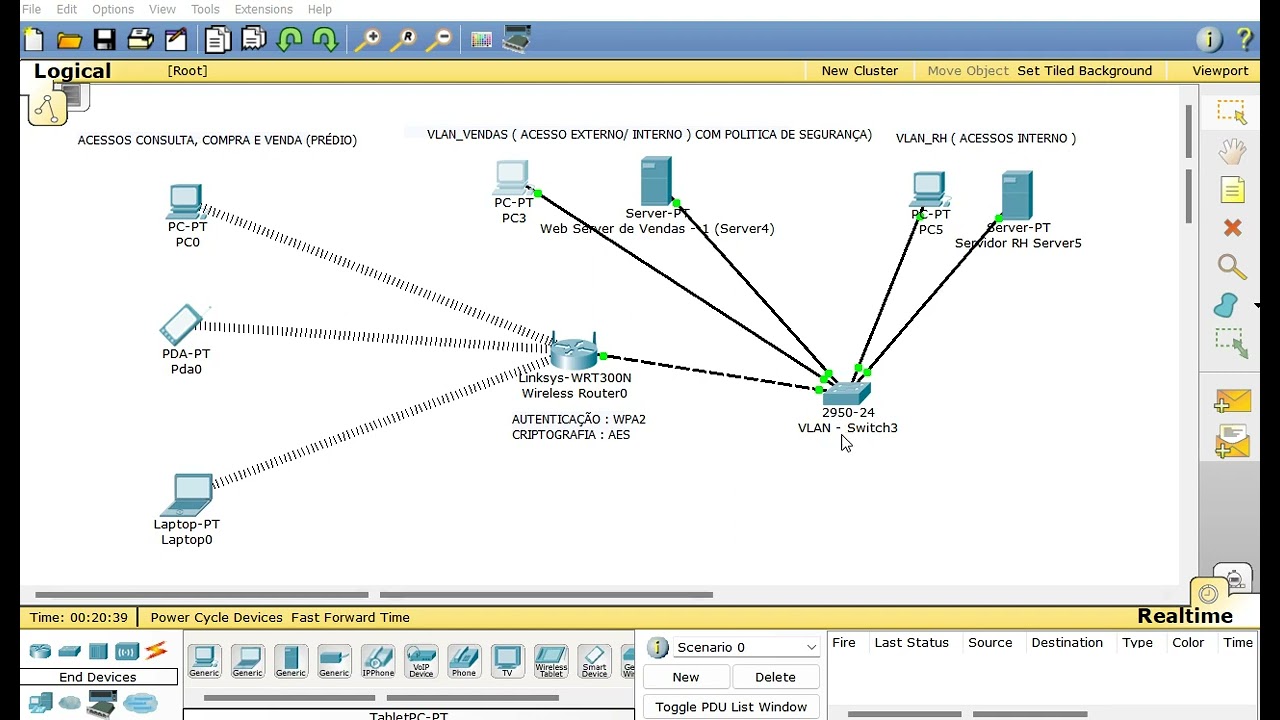This screenshot has height=720, width=1280.
Task: Click Fast Forward Time
Action: (351, 618)
